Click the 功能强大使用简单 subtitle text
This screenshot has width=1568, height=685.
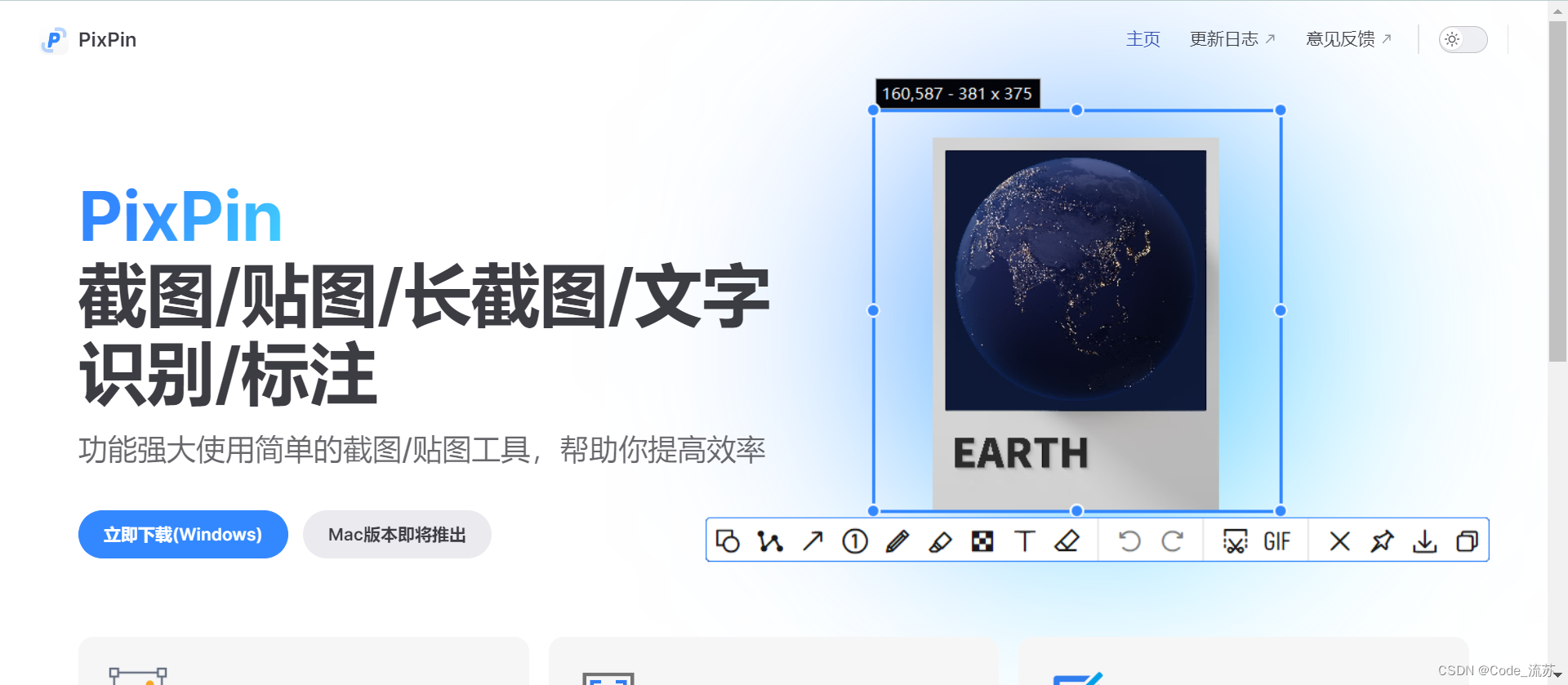point(421,450)
